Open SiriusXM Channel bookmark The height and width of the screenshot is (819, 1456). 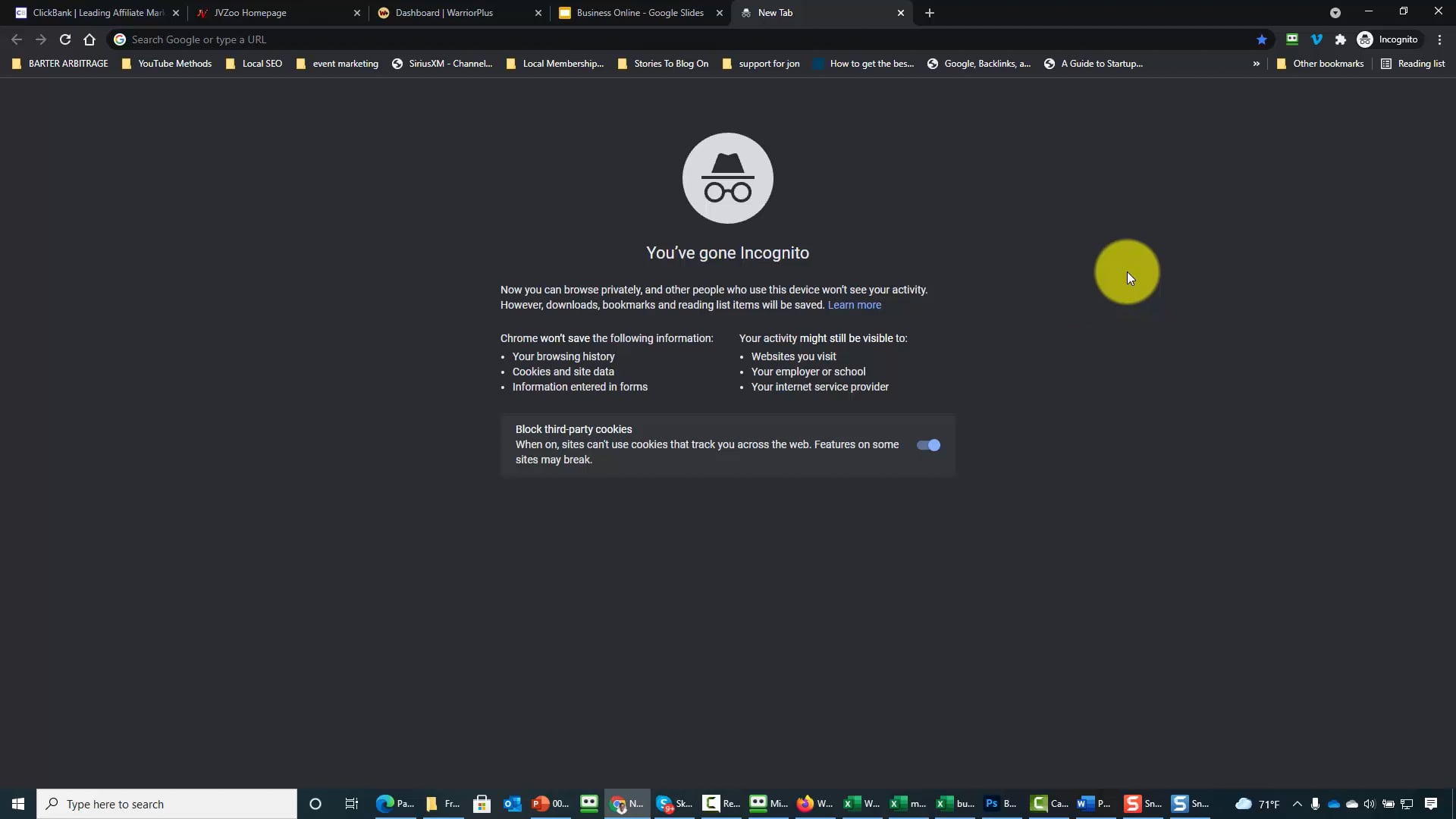point(442,64)
